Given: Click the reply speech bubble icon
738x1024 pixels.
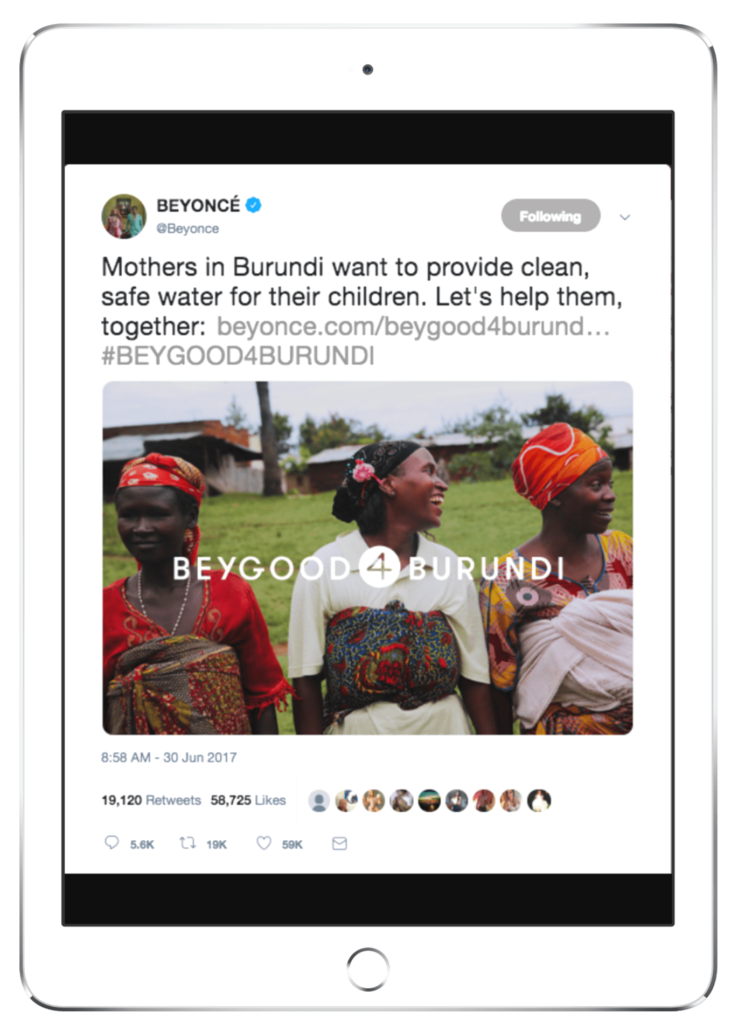Looking at the screenshot, I should pos(112,842).
